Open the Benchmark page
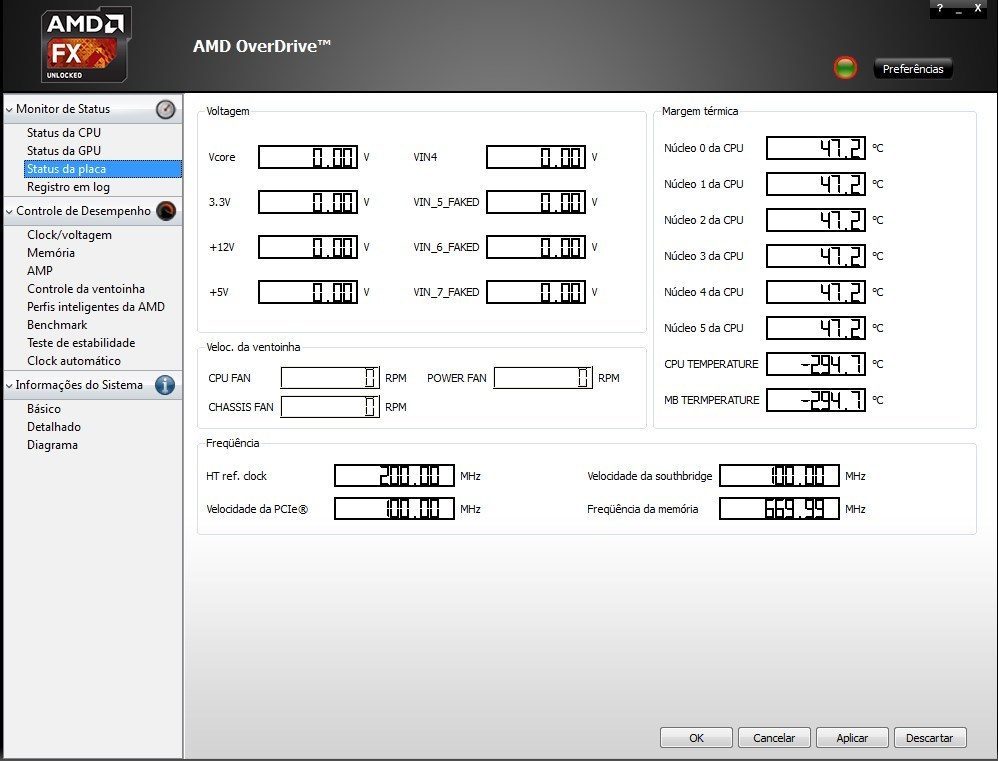The height and width of the screenshot is (761, 998). pos(57,325)
